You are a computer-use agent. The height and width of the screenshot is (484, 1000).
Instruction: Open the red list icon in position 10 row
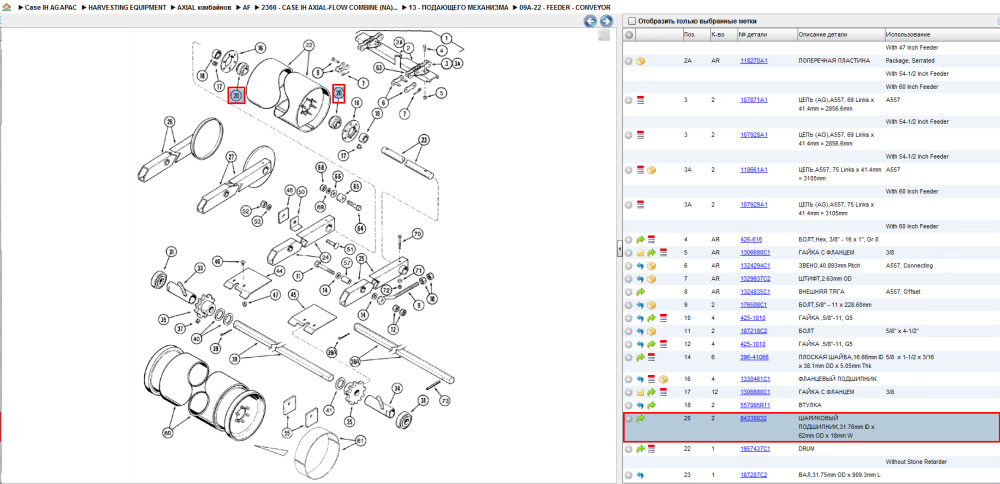click(662, 318)
